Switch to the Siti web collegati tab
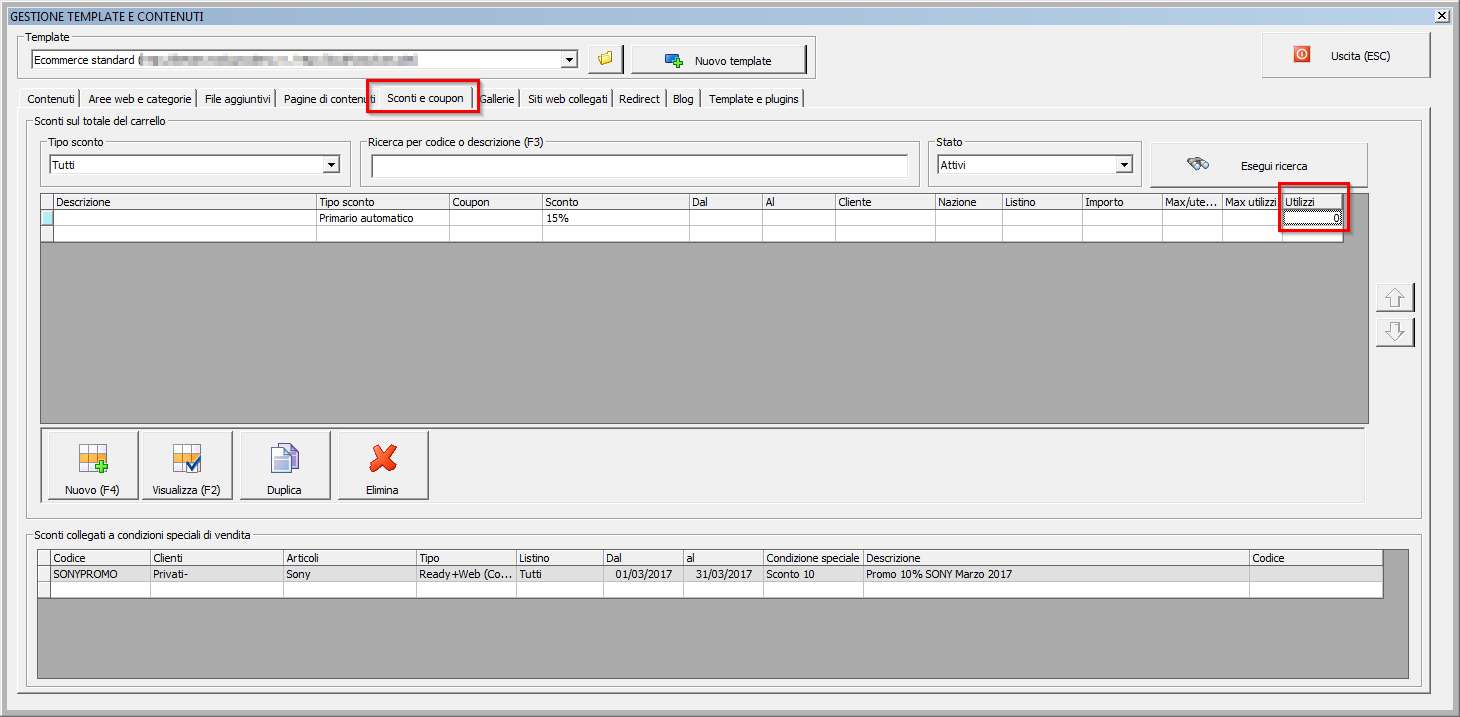This screenshot has width=1460, height=717. (567, 99)
